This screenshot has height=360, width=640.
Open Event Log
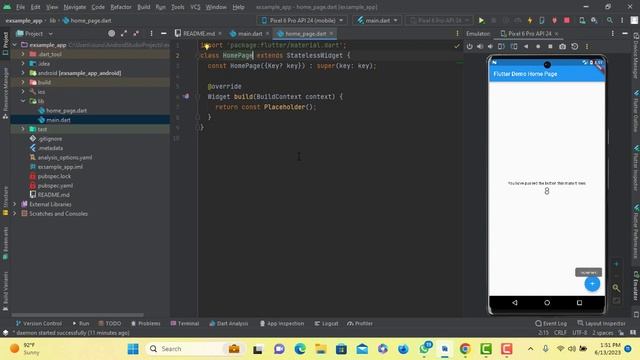[x=551, y=323]
